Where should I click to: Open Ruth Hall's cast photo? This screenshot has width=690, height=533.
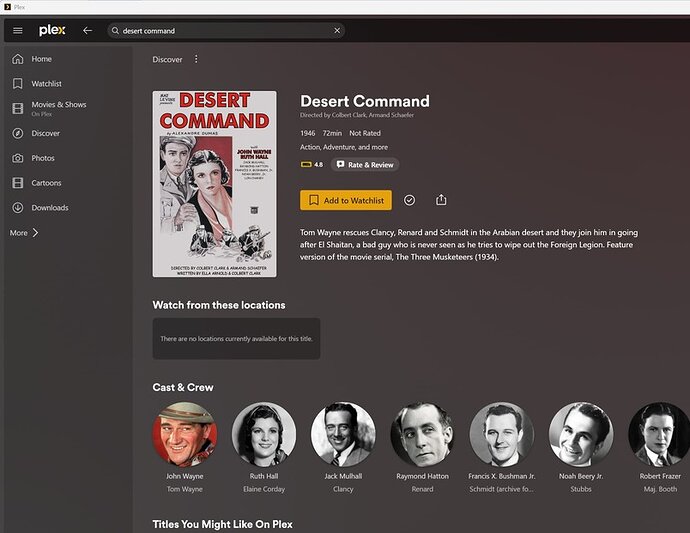(264, 434)
